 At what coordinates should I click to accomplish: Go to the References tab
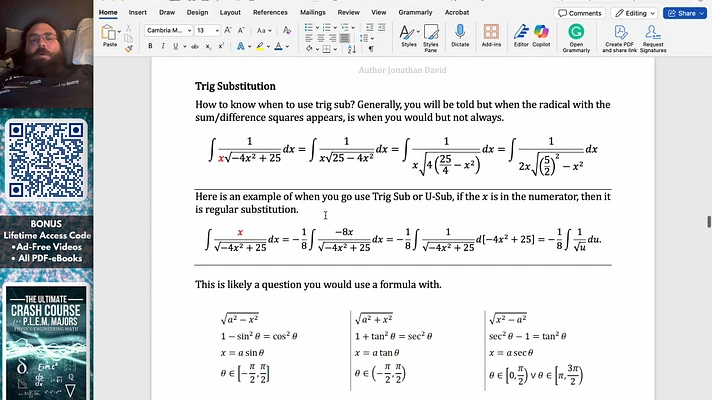pos(270,12)
